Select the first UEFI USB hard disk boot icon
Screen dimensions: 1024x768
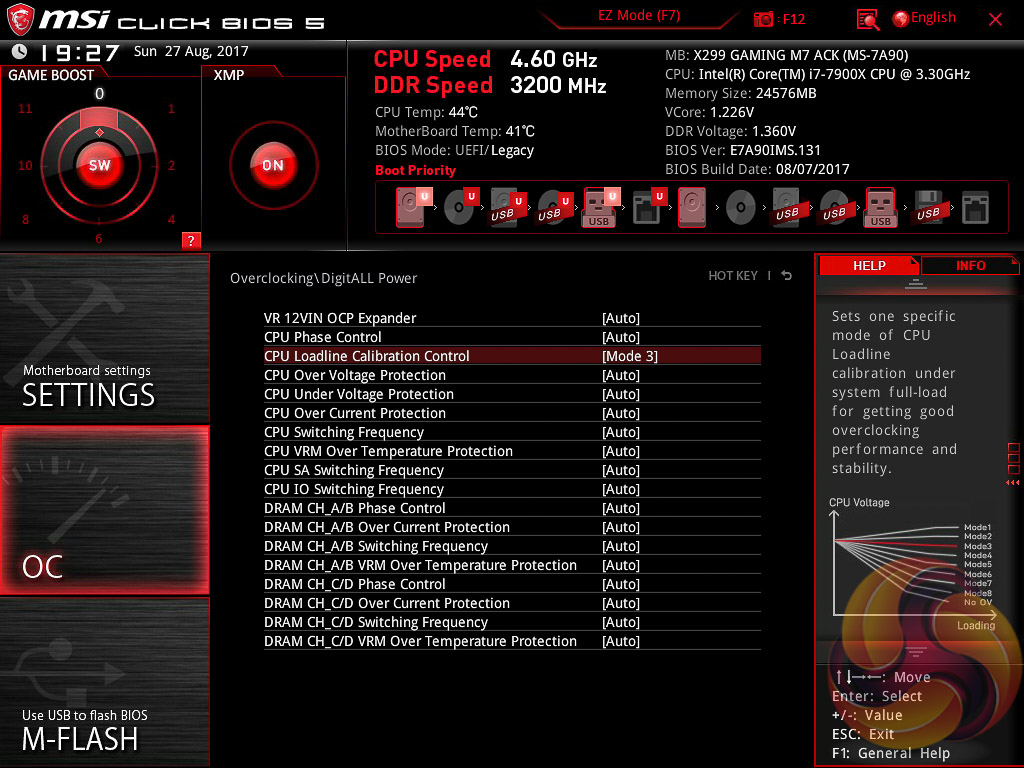507,206
